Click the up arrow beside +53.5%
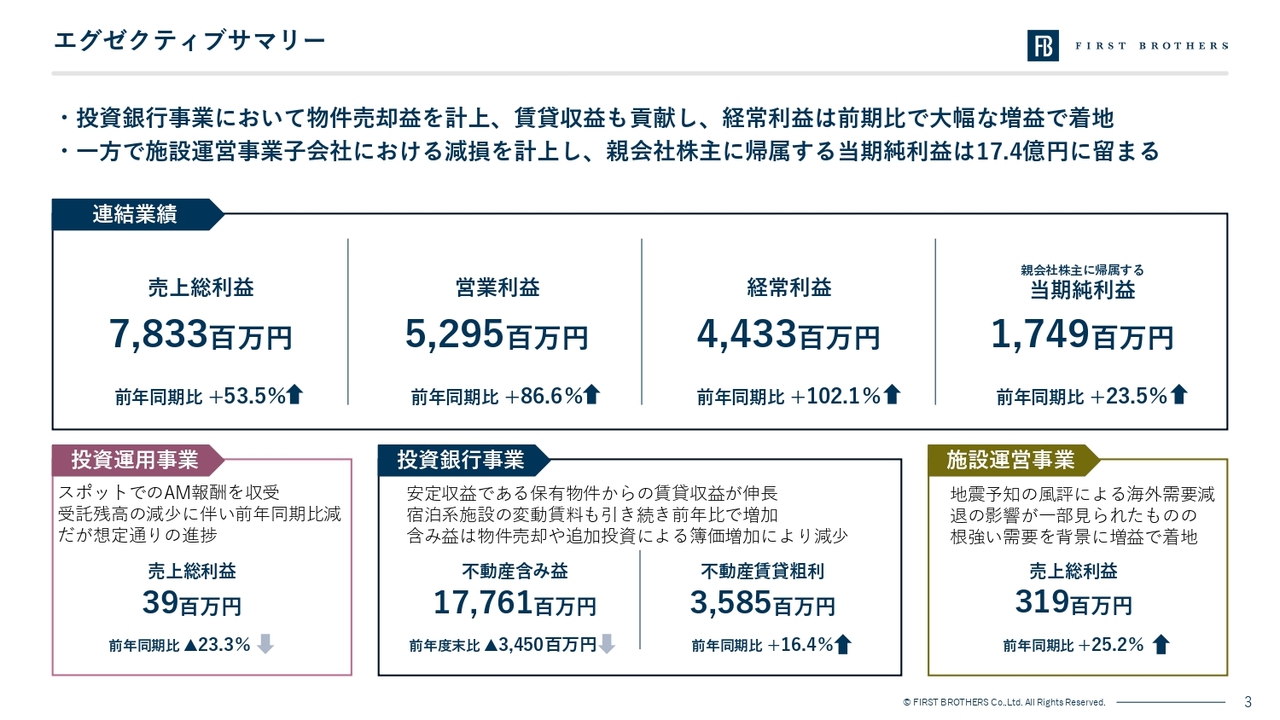Image resolution: width=1280 pixels, height=720 pixels. pos(295,396)
